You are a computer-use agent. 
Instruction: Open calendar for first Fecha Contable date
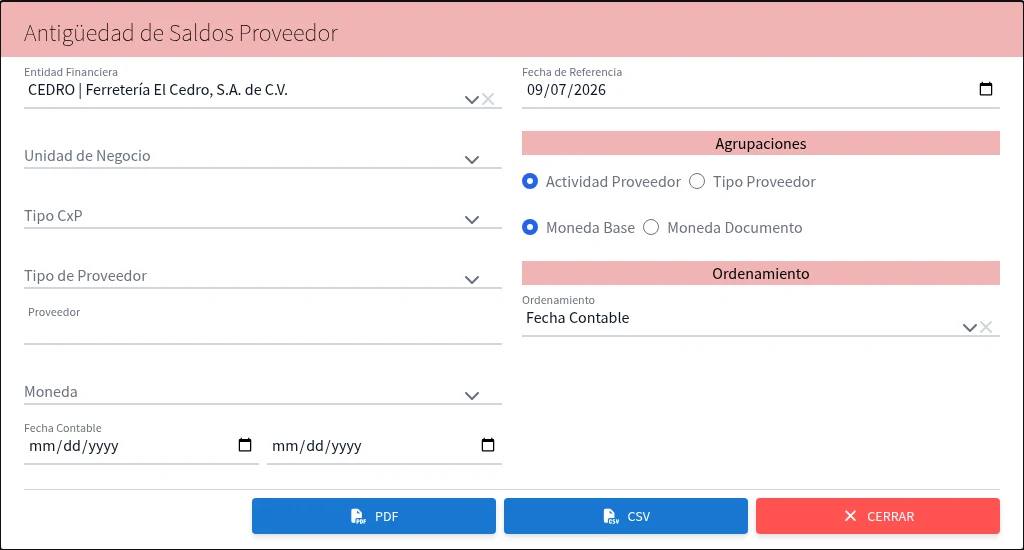[245, 445]
